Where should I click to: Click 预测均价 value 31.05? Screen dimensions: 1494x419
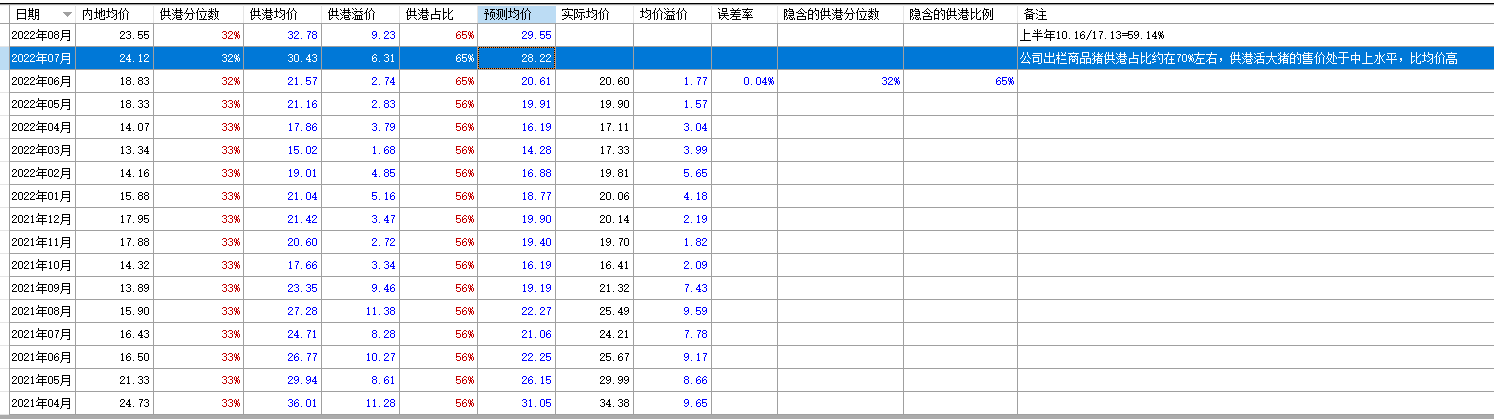click(x=516, y=403)
